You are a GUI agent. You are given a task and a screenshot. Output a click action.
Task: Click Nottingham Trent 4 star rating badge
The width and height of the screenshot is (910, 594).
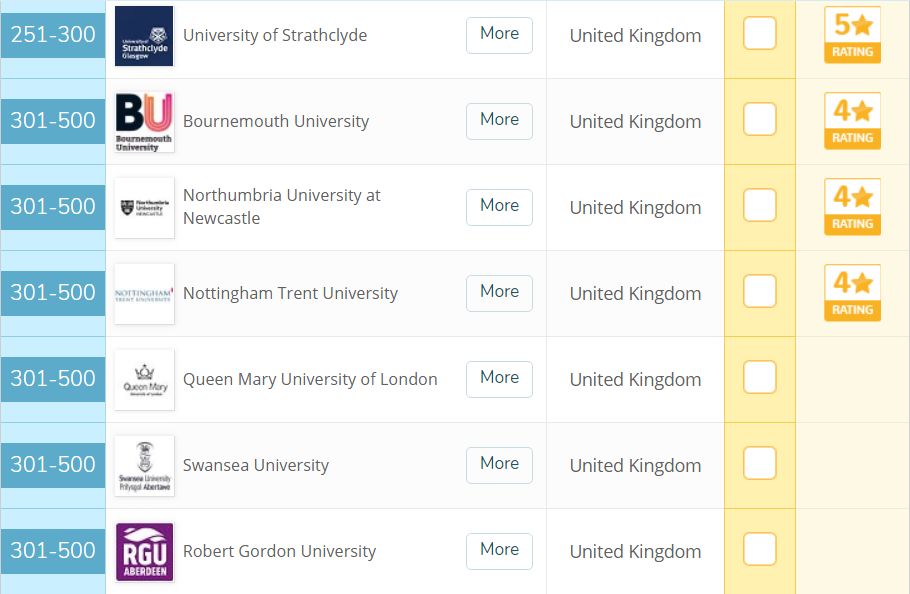pos(852,292)
